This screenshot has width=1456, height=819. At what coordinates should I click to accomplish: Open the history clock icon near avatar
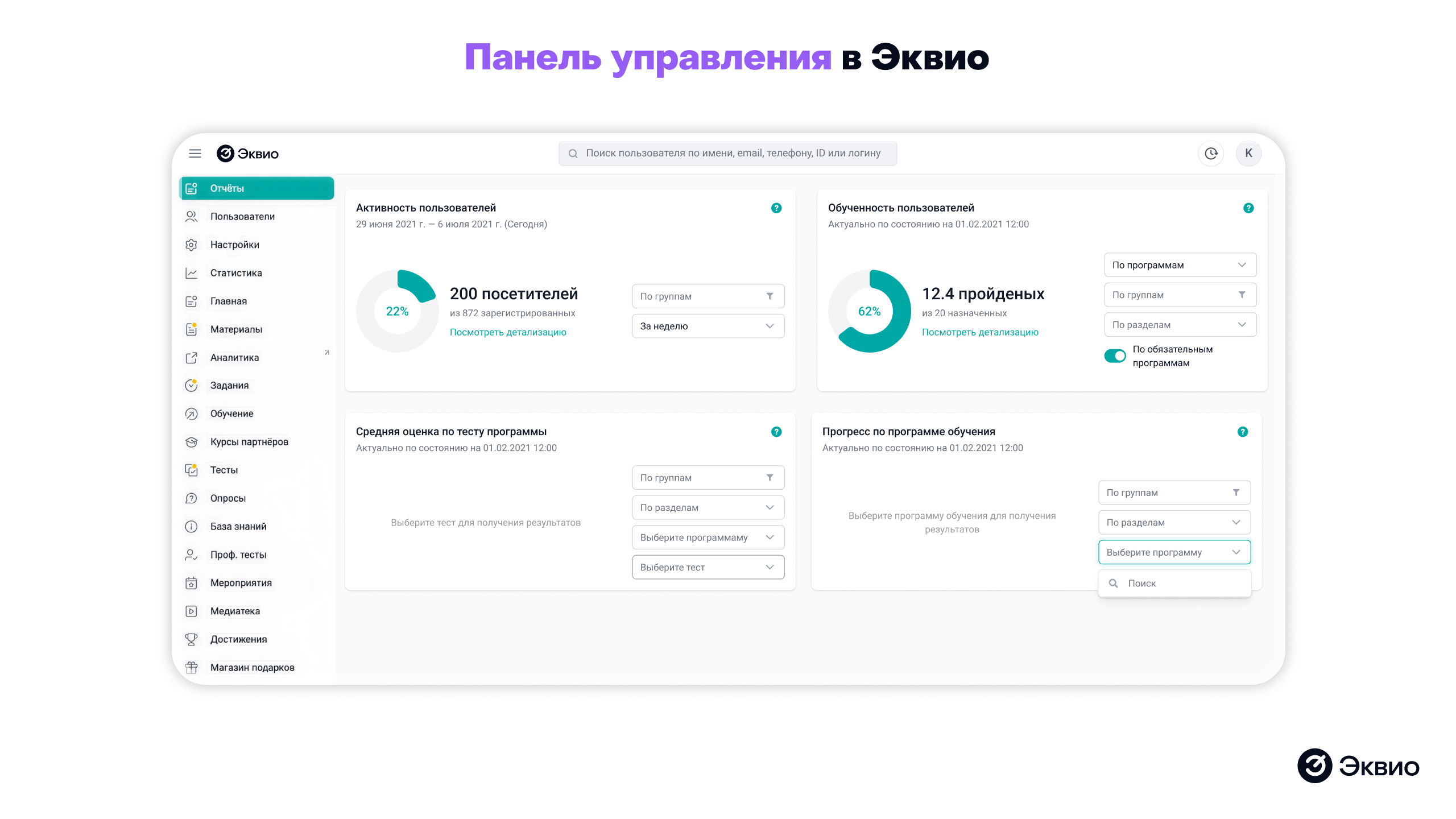(1211, 153)
